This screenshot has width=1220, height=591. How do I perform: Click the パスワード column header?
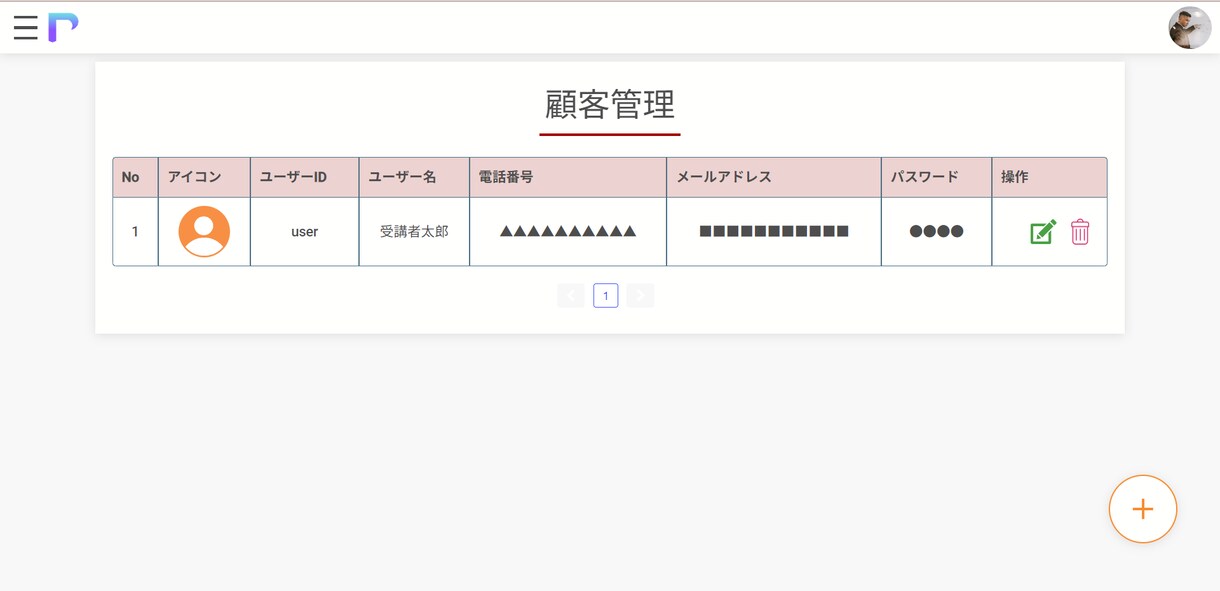(x=936, y=177)
